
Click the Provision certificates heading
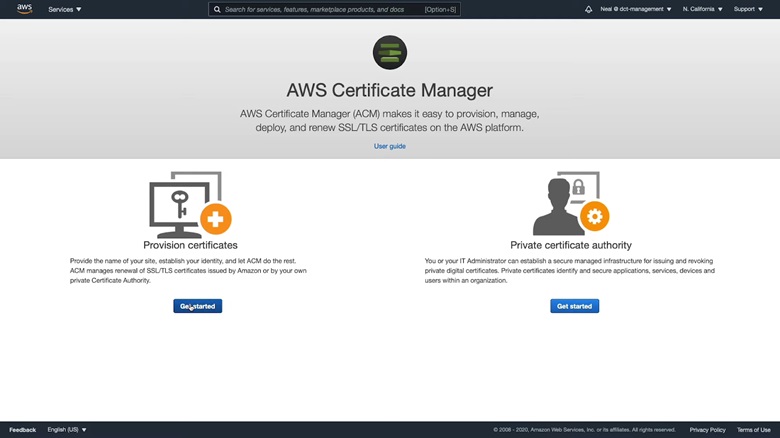pos(190,245)
